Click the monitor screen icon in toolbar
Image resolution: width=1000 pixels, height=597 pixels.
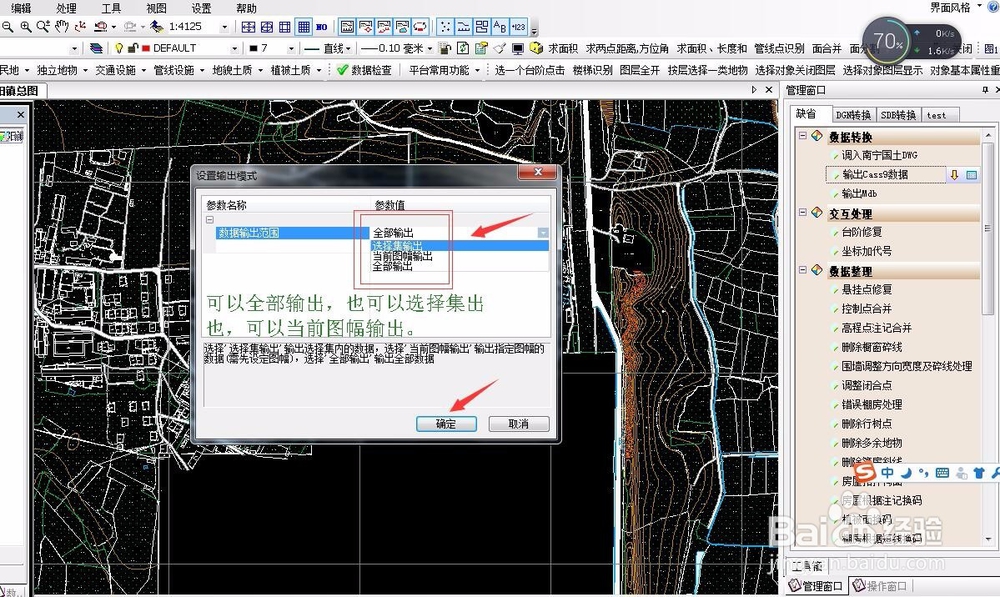click(517, 48)
